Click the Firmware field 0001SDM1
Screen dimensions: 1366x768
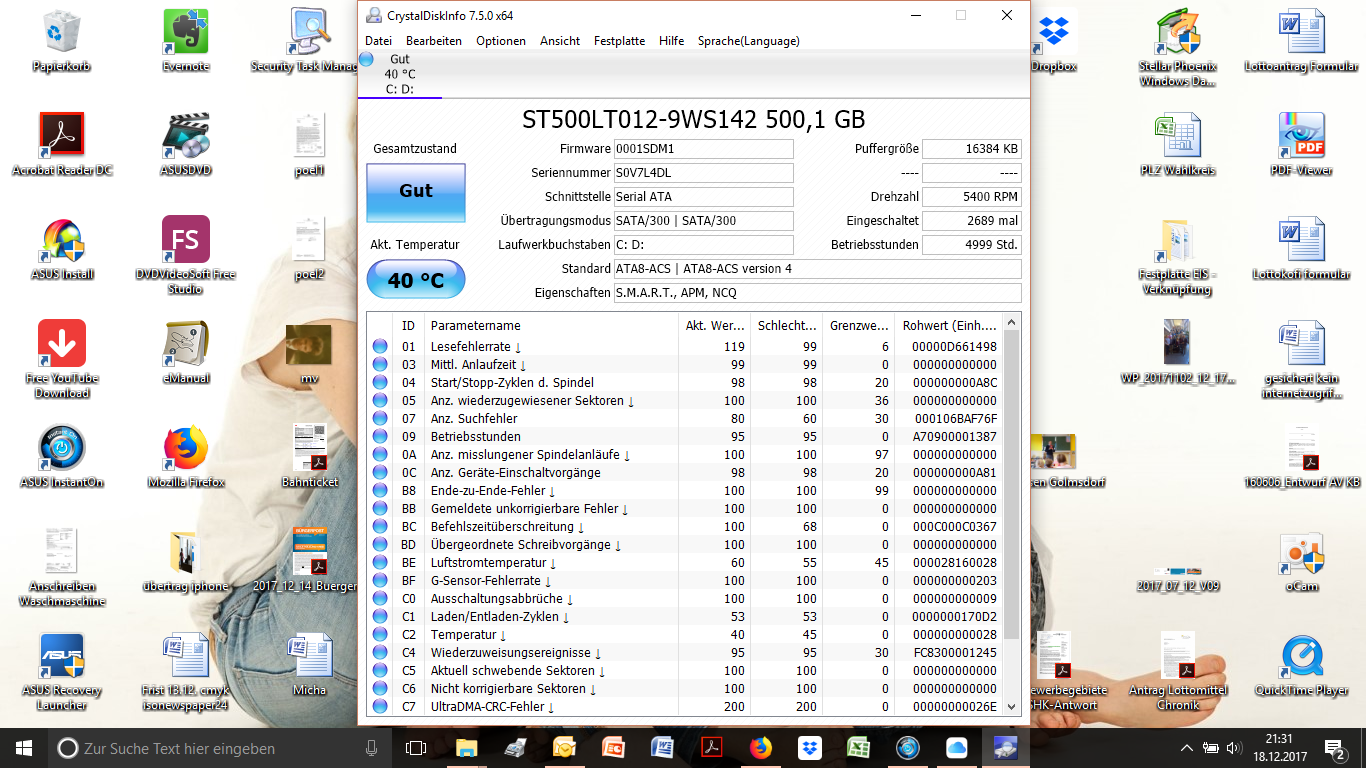click(703, 149)
